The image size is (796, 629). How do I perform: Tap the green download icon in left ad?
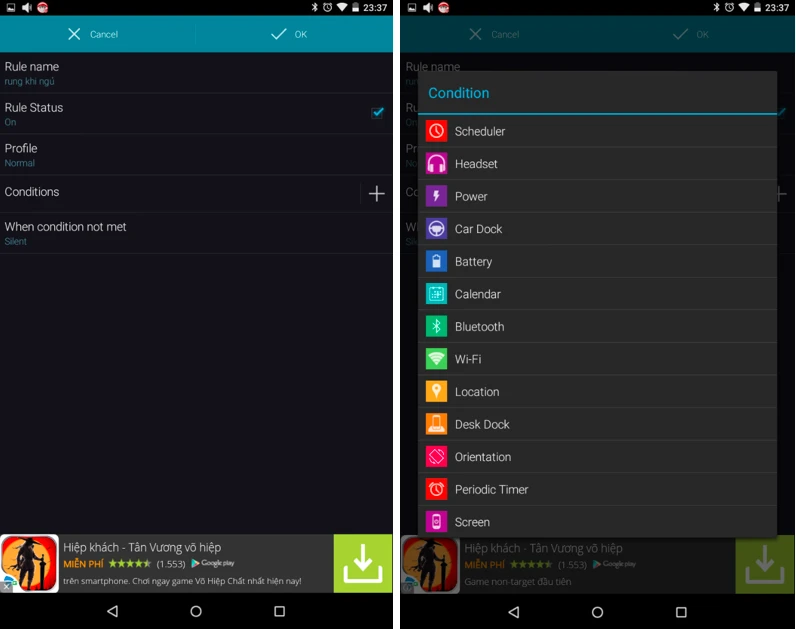[362, 563]
